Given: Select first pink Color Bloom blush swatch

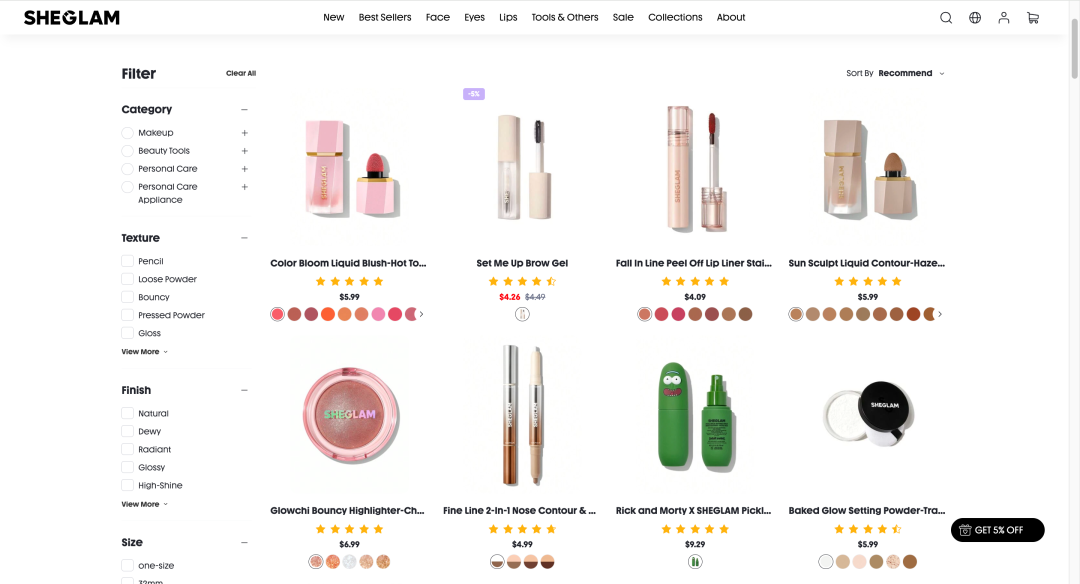Looking at the screenshot, I should point(278,314).
